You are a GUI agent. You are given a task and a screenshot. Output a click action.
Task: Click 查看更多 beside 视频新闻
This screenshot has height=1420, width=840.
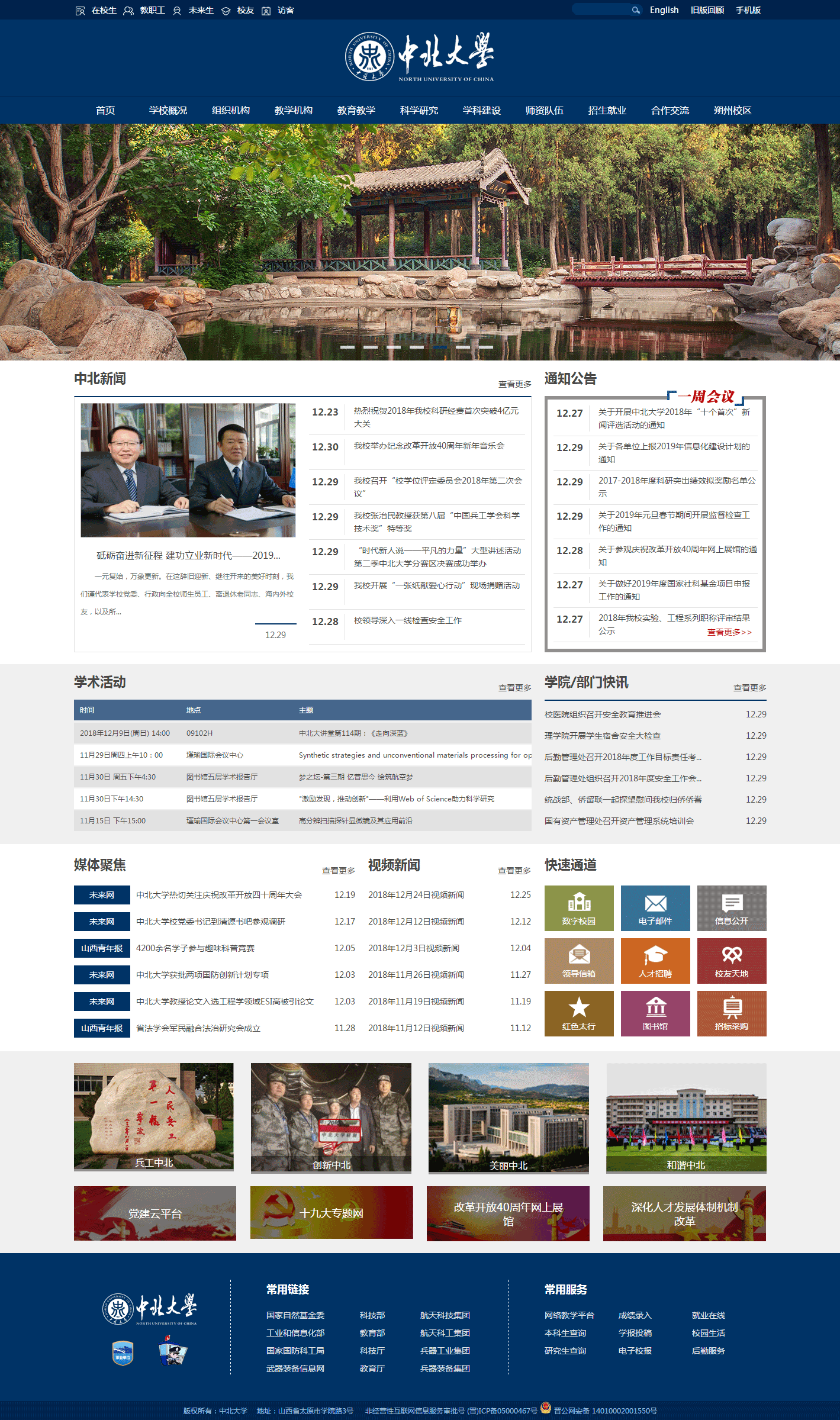(x=514, y=871)
